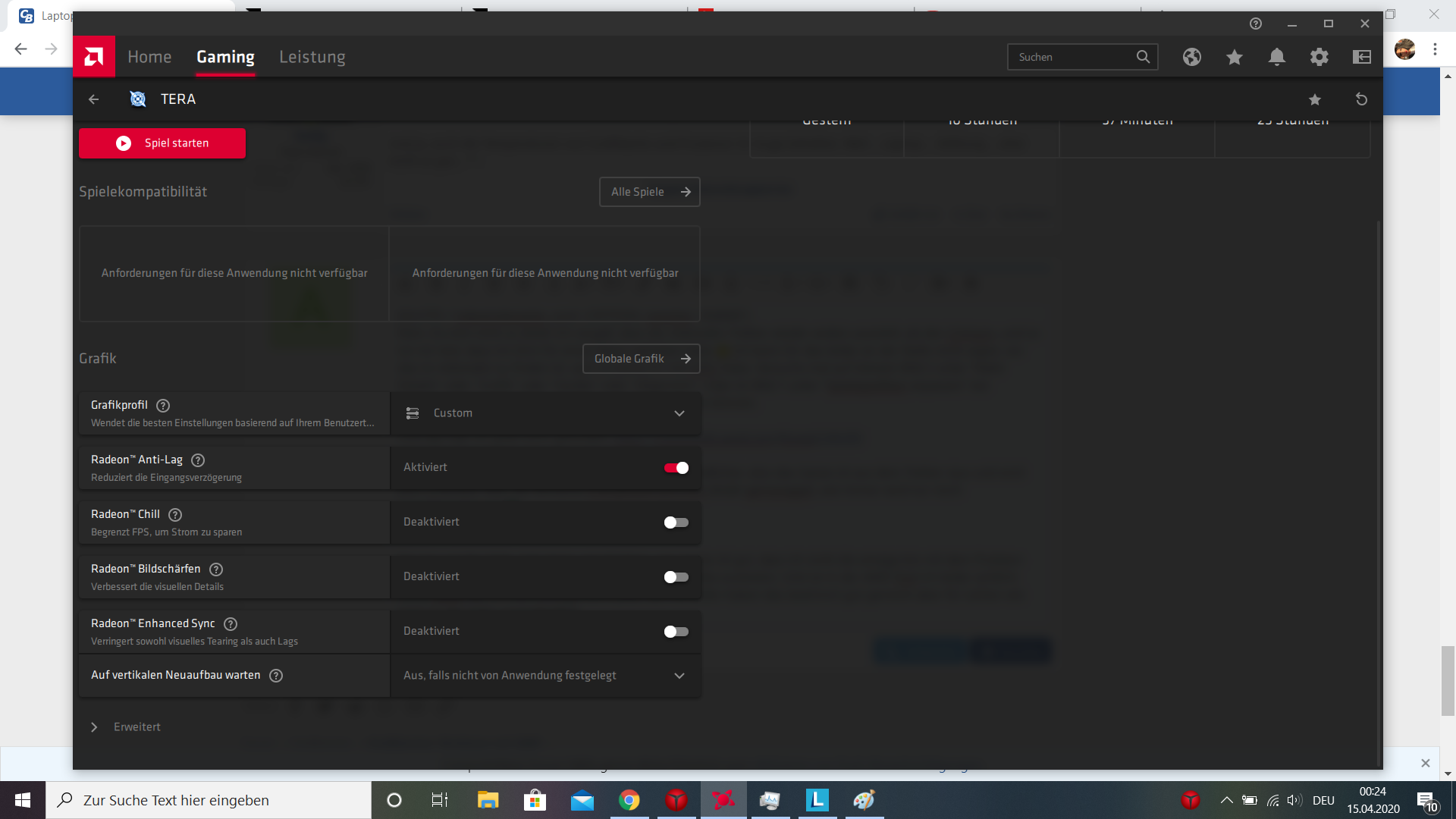Enable the Radeon Bildschärfen toggle

tap(676, 577)
